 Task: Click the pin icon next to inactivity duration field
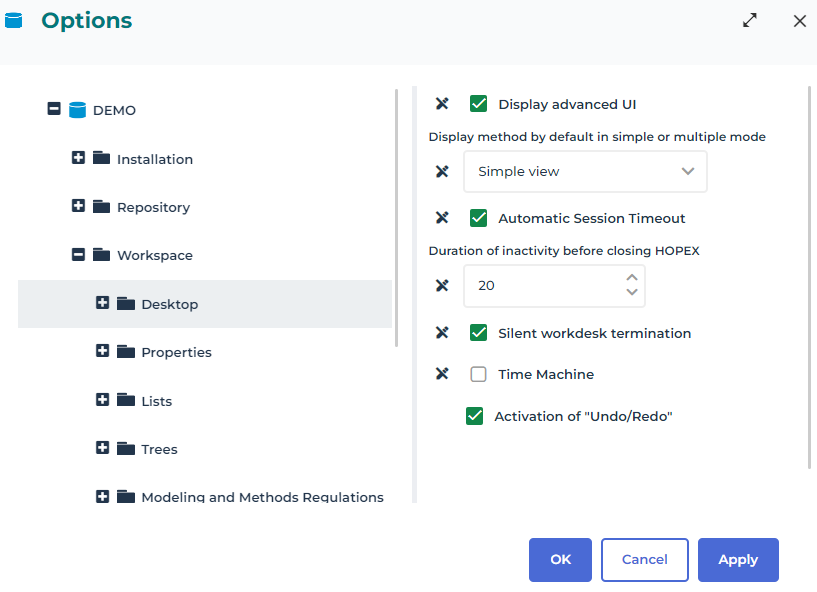442,286
